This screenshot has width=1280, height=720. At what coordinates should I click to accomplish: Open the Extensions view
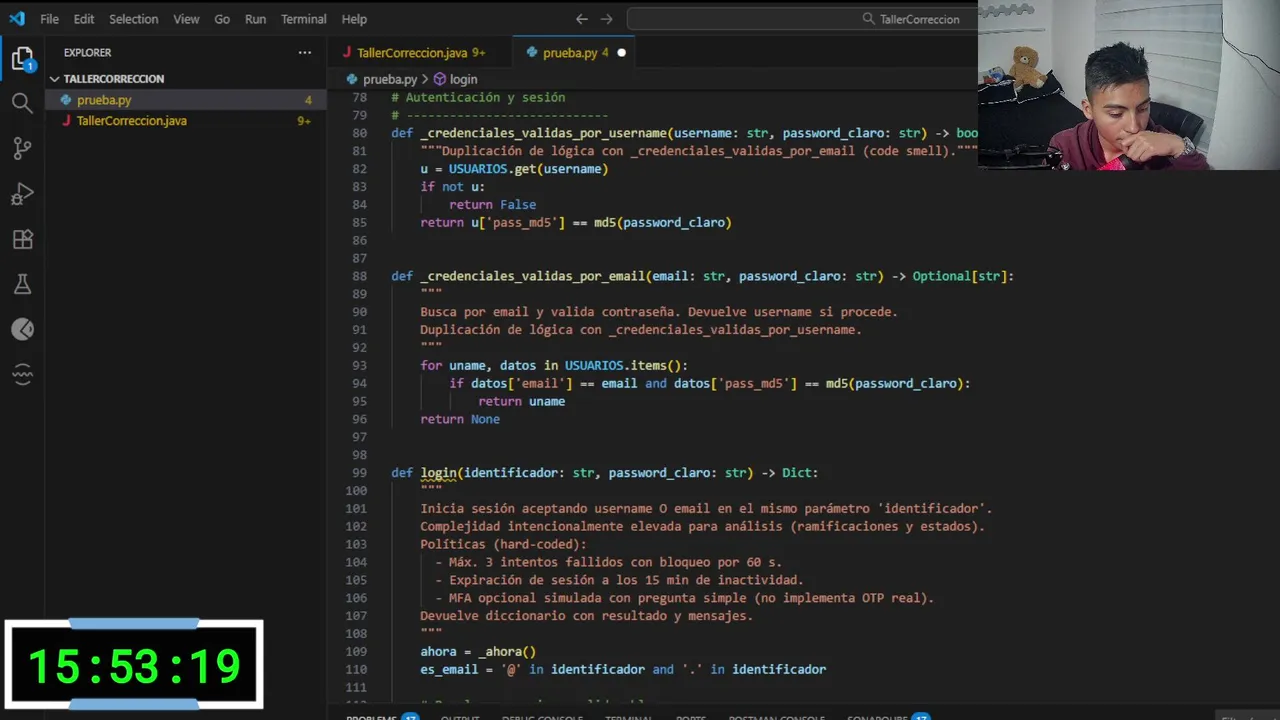pyautogui.click(x=22, y=239)
